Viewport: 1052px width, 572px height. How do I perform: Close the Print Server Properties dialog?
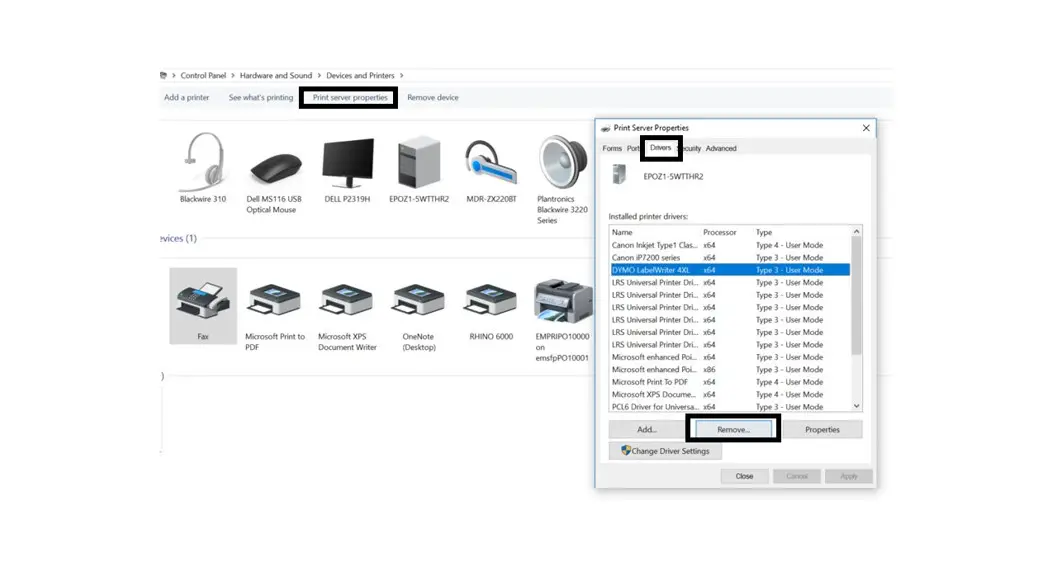(865, 128)
